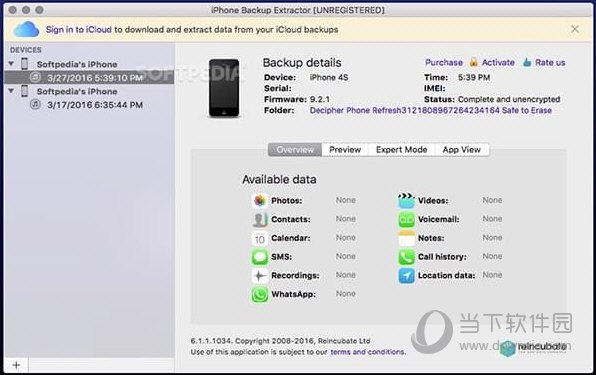Click the first Softpedia's iPhone label

[x=77, y=64]
